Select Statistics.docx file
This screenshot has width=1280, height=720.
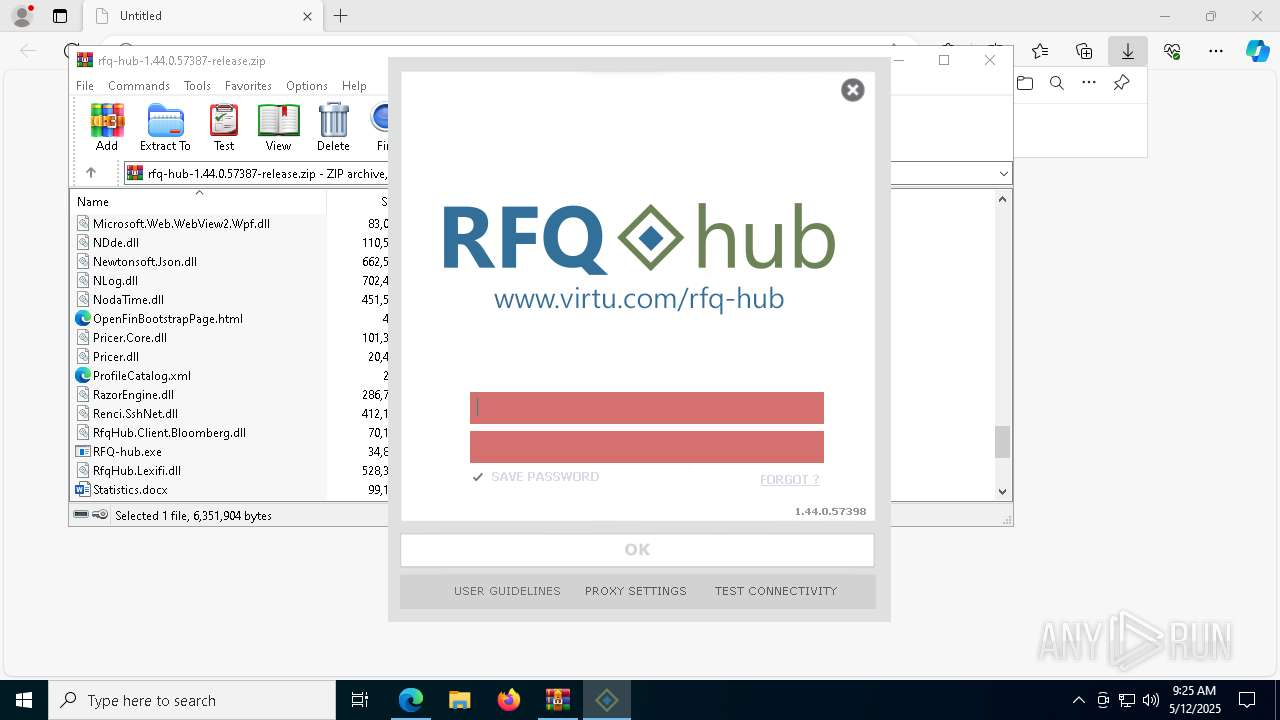(x=130, y=490)
